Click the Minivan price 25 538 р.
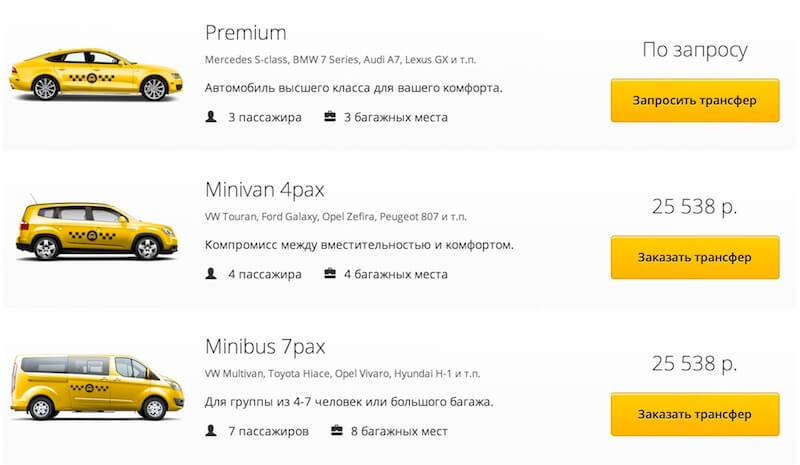 click(695, 207)
